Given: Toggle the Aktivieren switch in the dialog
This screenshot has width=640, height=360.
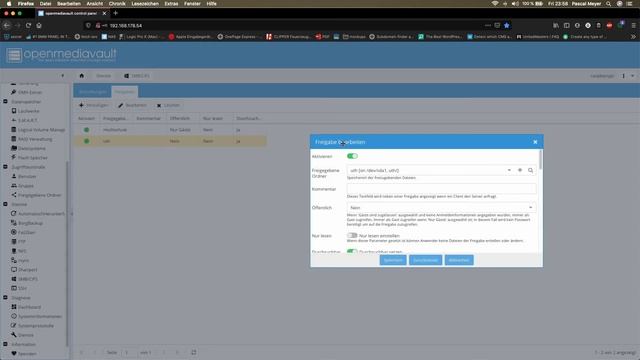Looking at the screenshot, I should (352, 156).
